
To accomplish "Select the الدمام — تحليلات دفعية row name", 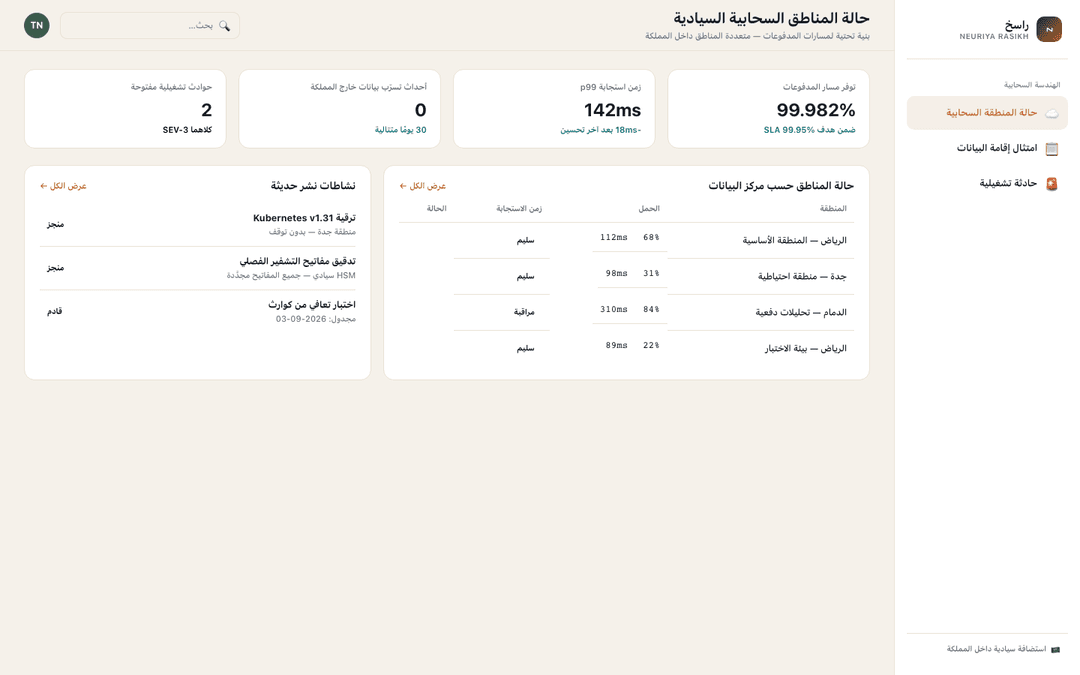I will (800, 312).
